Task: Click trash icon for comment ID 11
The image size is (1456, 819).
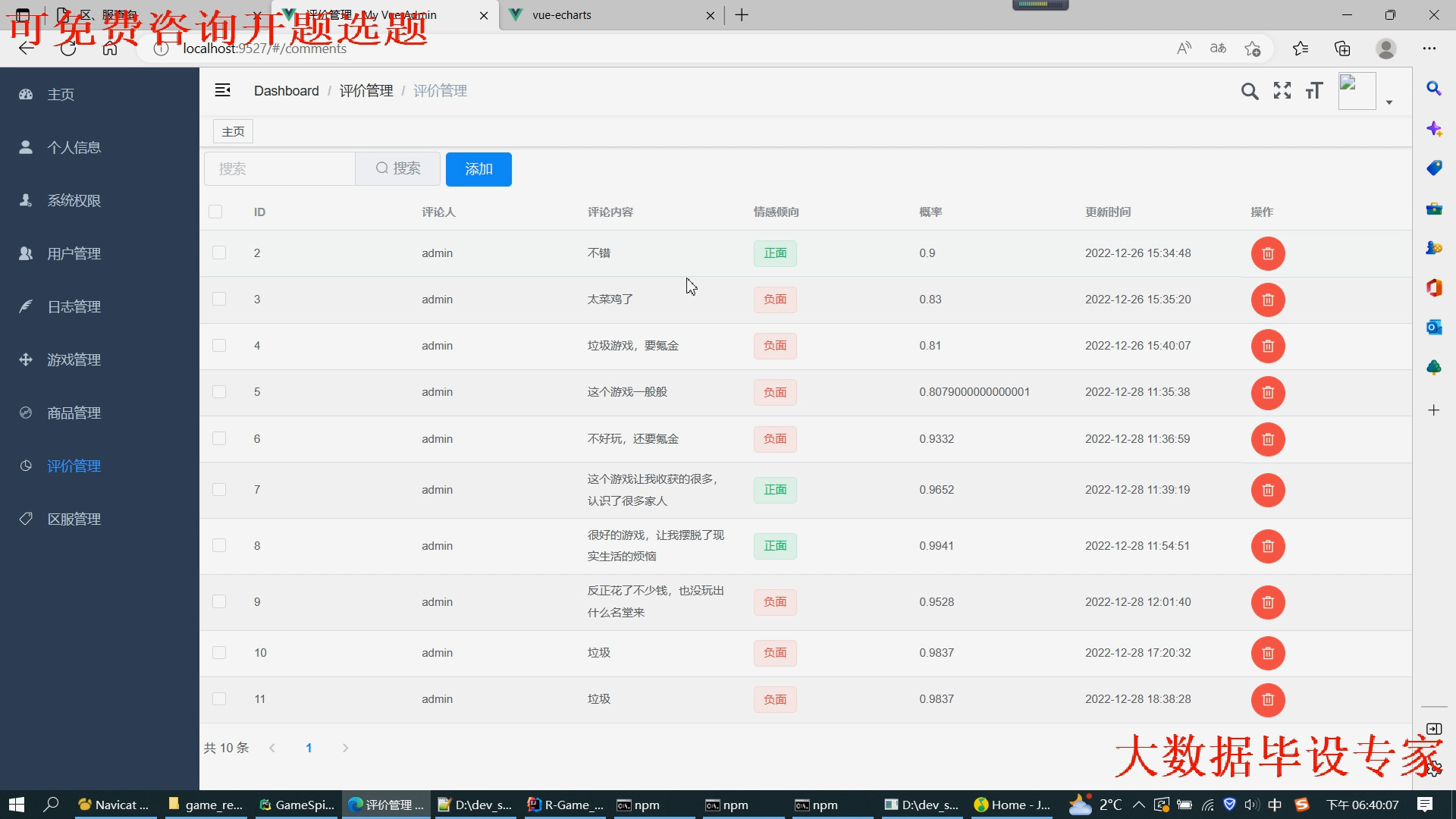Action: 1267,699
